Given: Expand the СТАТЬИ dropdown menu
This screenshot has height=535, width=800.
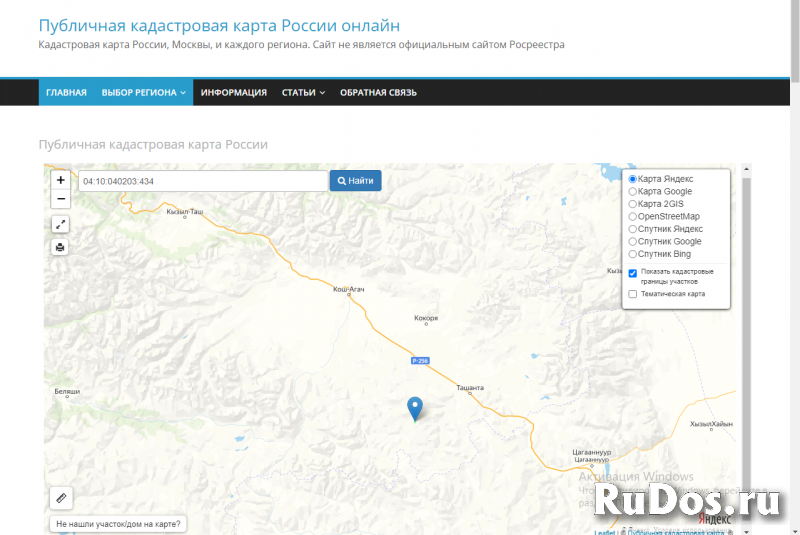Looking at the screenshot, I should (x=303, y=92).
